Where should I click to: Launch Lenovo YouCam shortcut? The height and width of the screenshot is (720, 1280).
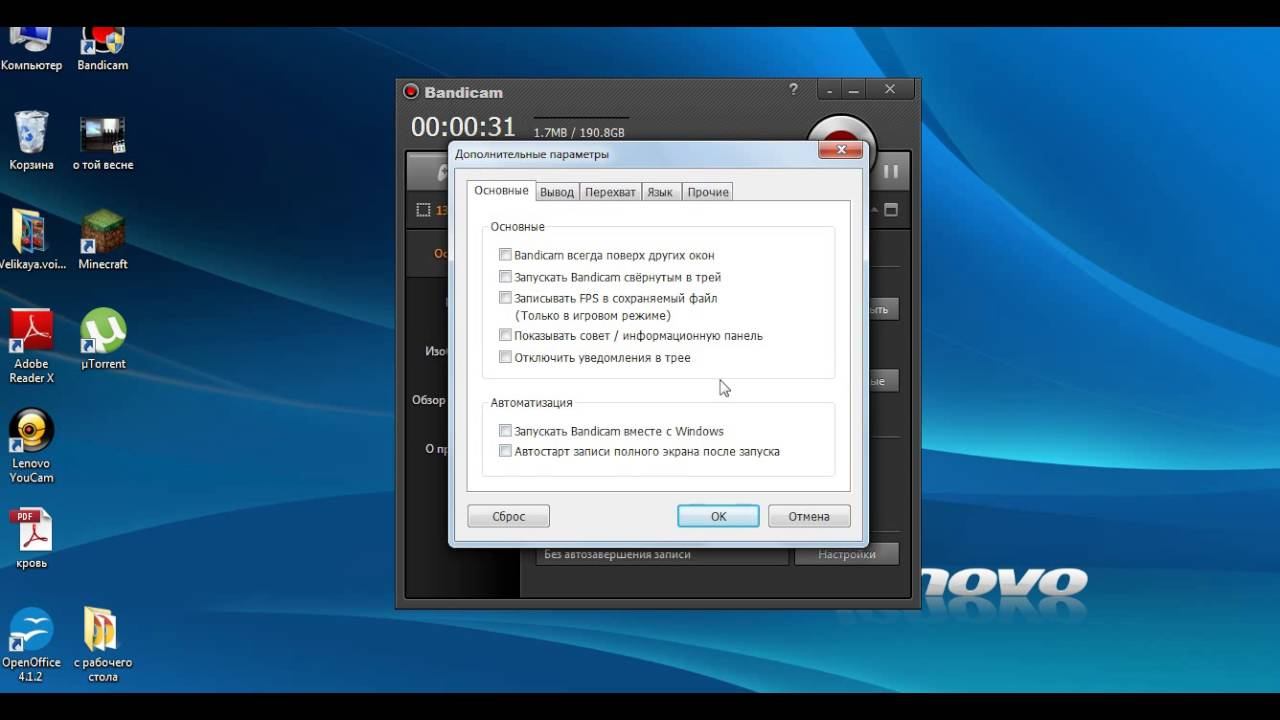click(31, 446)
